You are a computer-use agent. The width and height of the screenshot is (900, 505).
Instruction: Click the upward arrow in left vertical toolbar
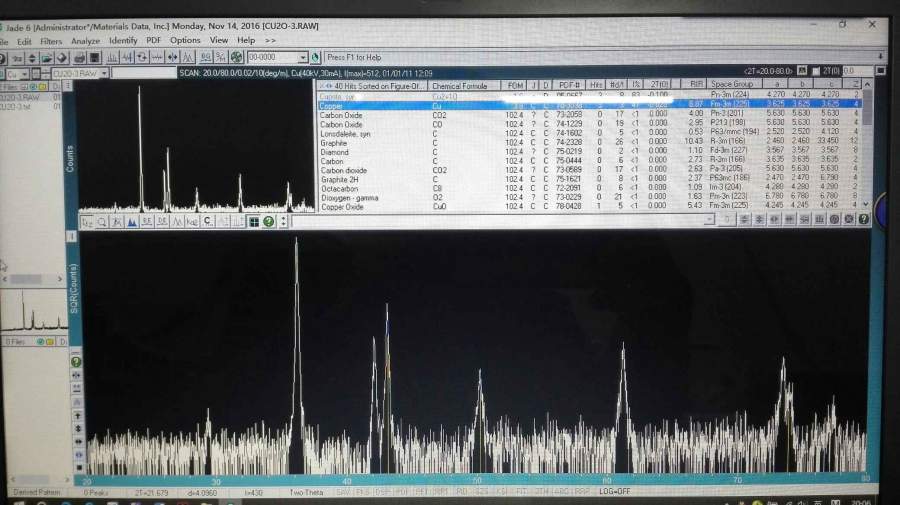(77, 415)
